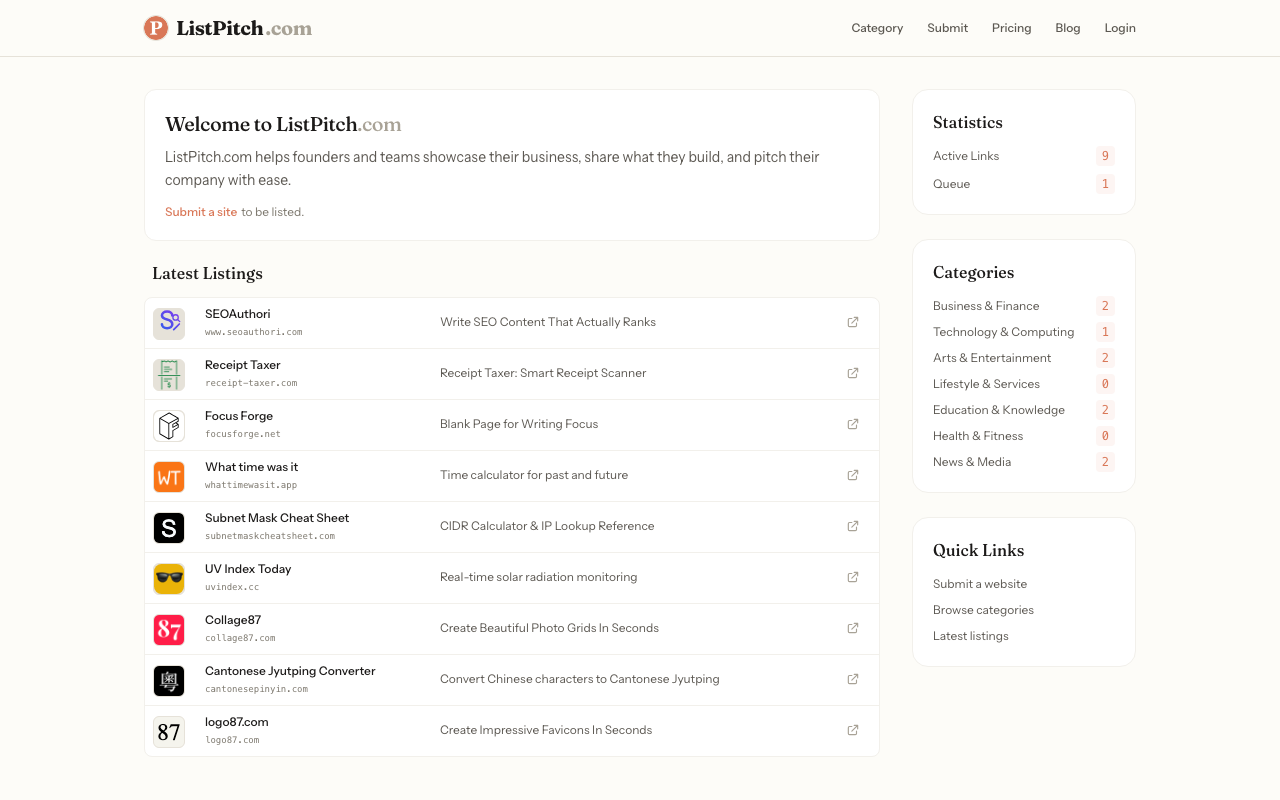This screenshot has height=800, width=1280.
Task: Click the www.seoauthori.com URL text
Action: click(x=254, y=332)
